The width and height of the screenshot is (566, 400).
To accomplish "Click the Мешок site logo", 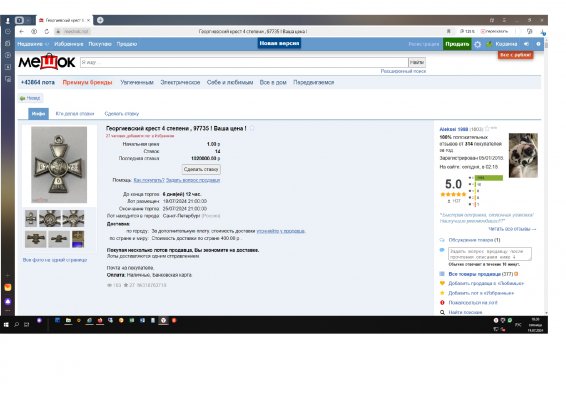I will click(x=47, y=62).
